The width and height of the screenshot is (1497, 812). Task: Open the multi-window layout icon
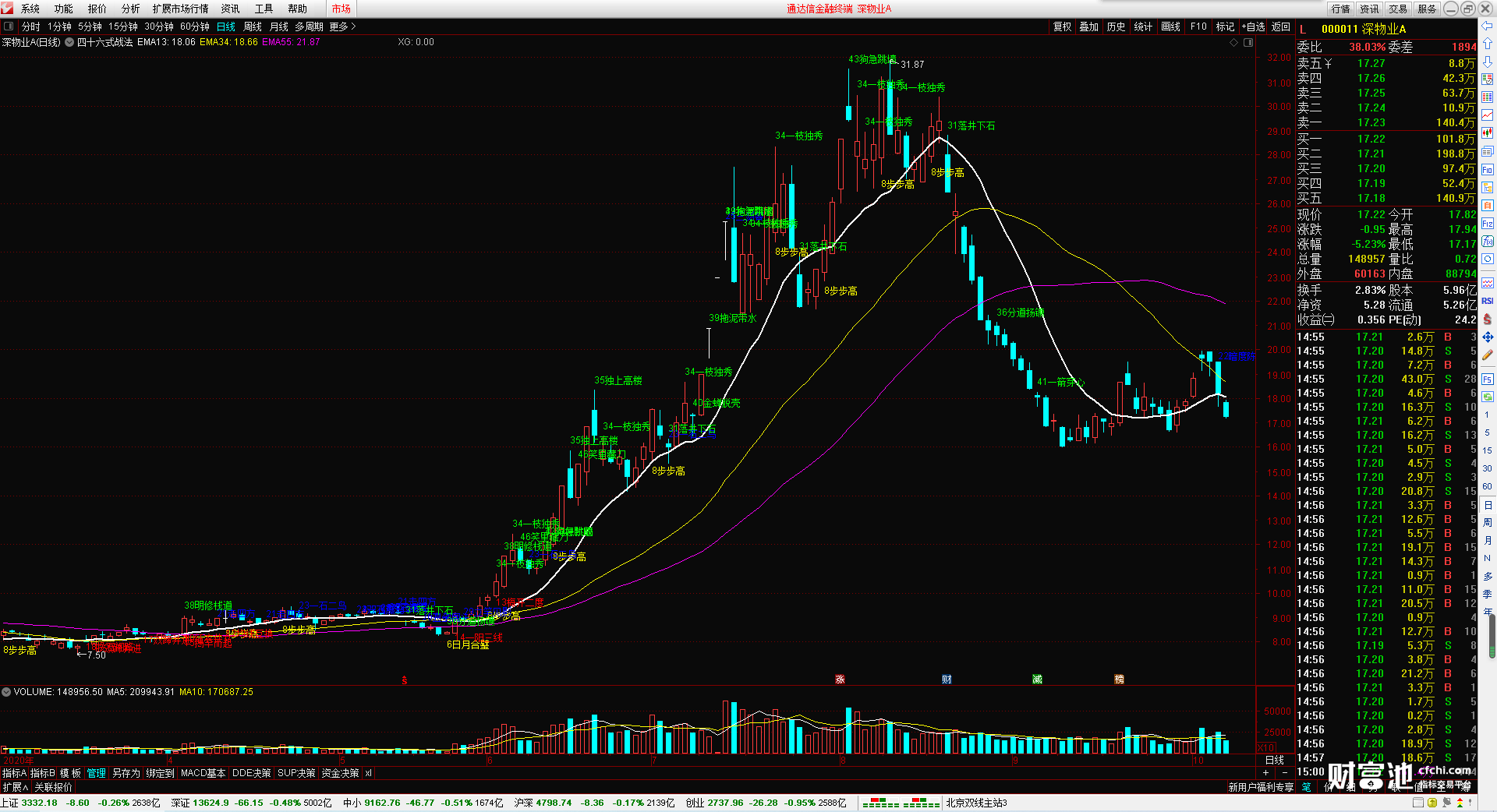pos(1488,151)
